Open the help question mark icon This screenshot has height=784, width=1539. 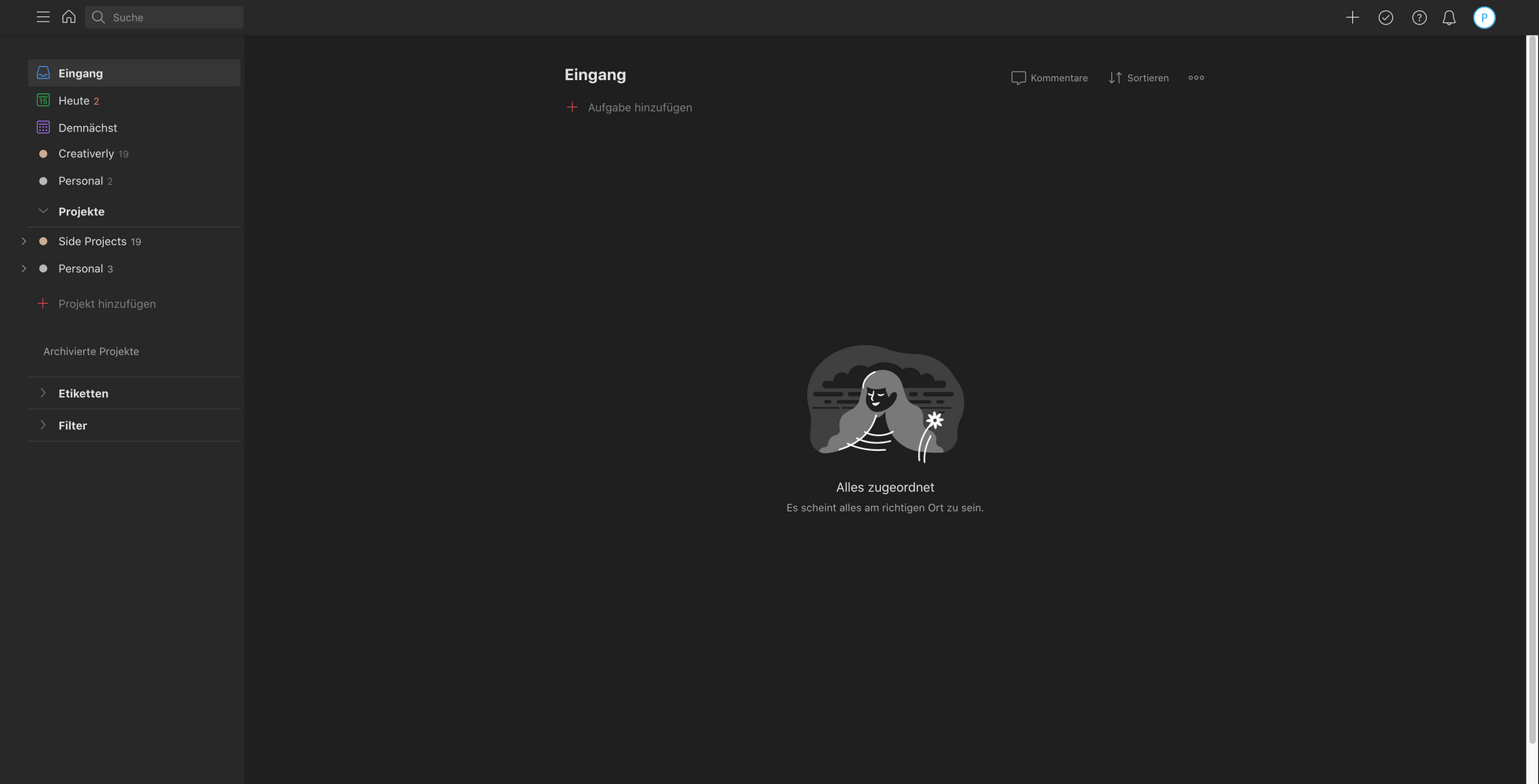[1419, 17]
